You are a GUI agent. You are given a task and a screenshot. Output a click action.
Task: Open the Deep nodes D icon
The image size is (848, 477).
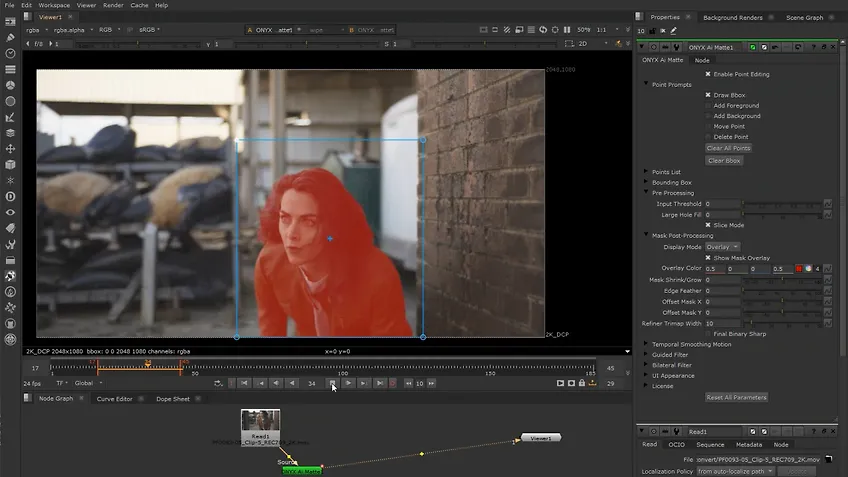click(x=10, y=196)
